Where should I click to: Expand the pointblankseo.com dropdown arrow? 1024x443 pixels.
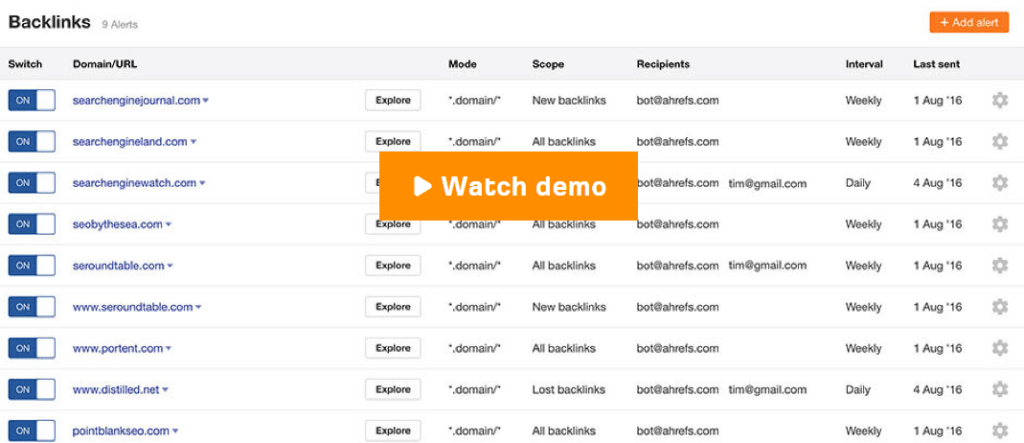(175, 431)
